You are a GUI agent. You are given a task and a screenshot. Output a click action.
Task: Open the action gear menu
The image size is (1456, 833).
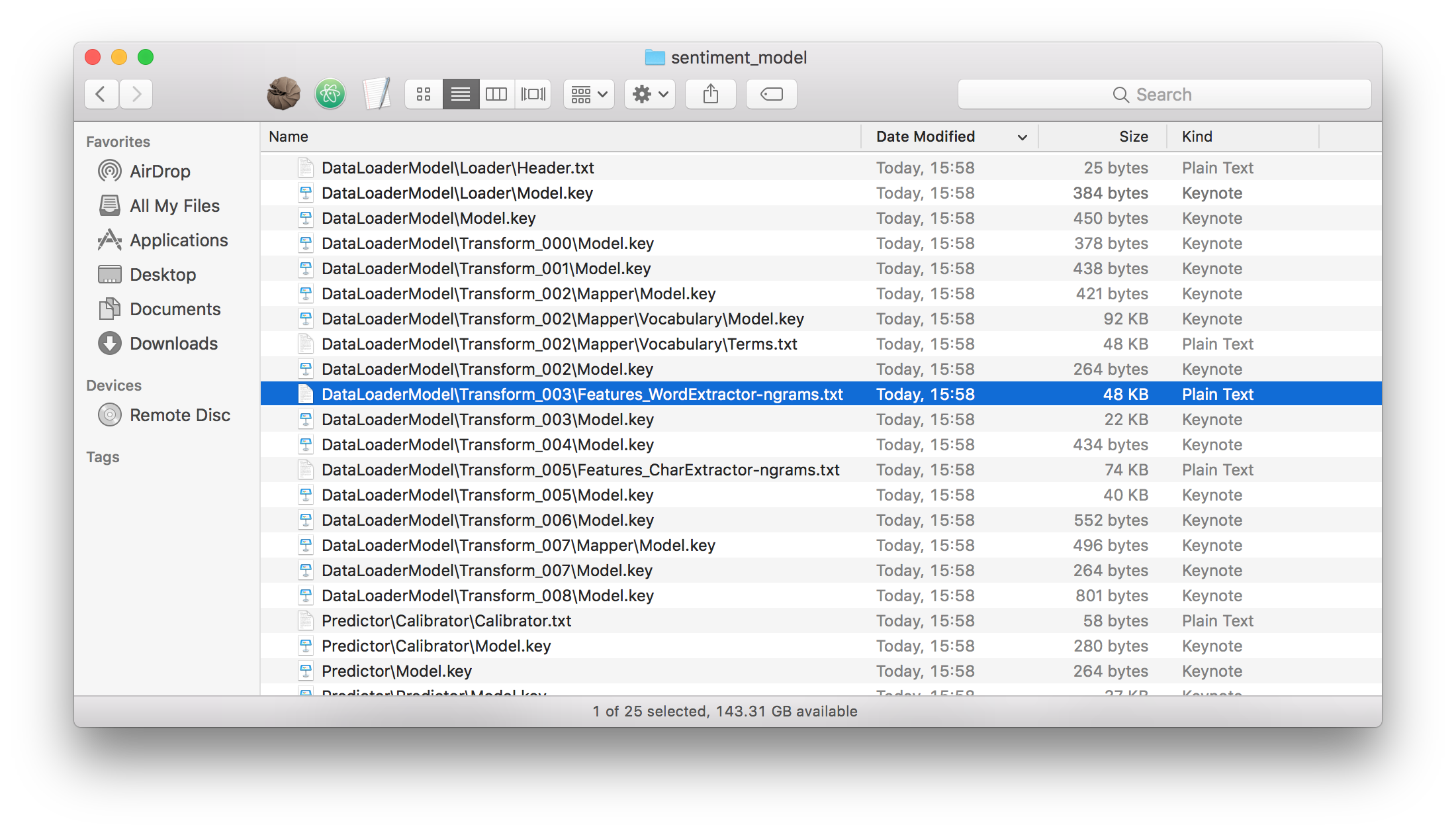[649, 93]
